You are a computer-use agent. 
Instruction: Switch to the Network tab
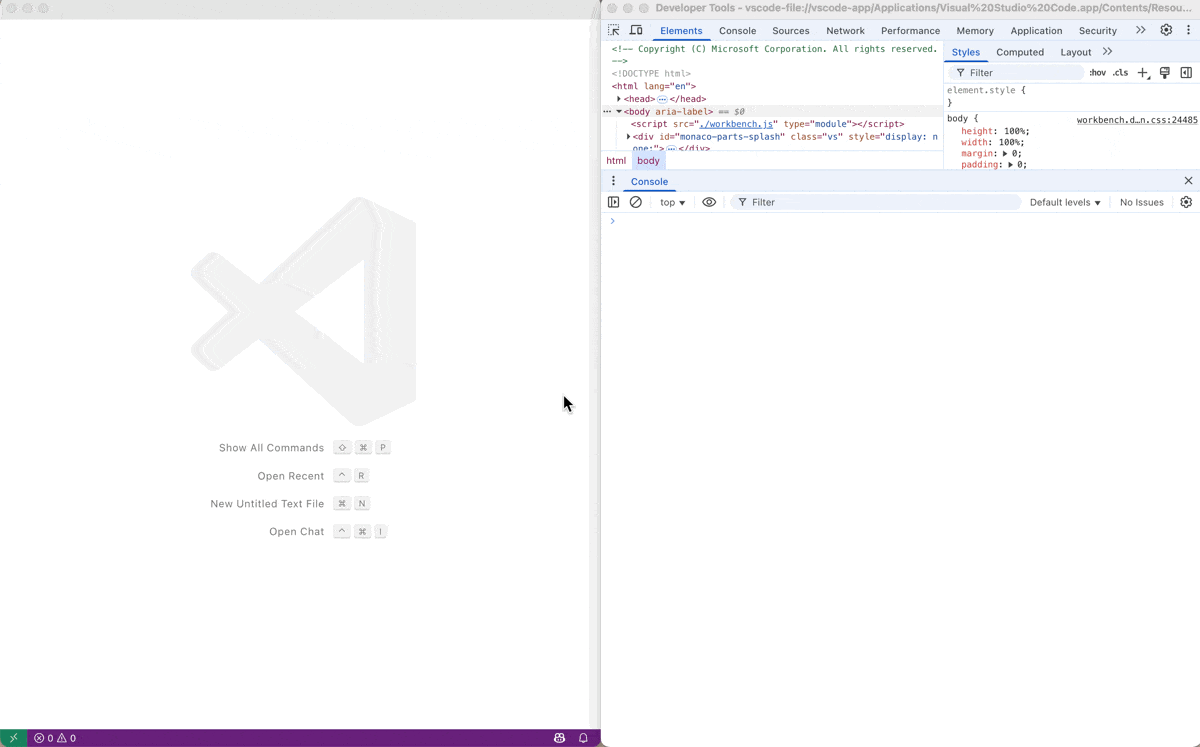pyautogui.click(x=845, y=31)
